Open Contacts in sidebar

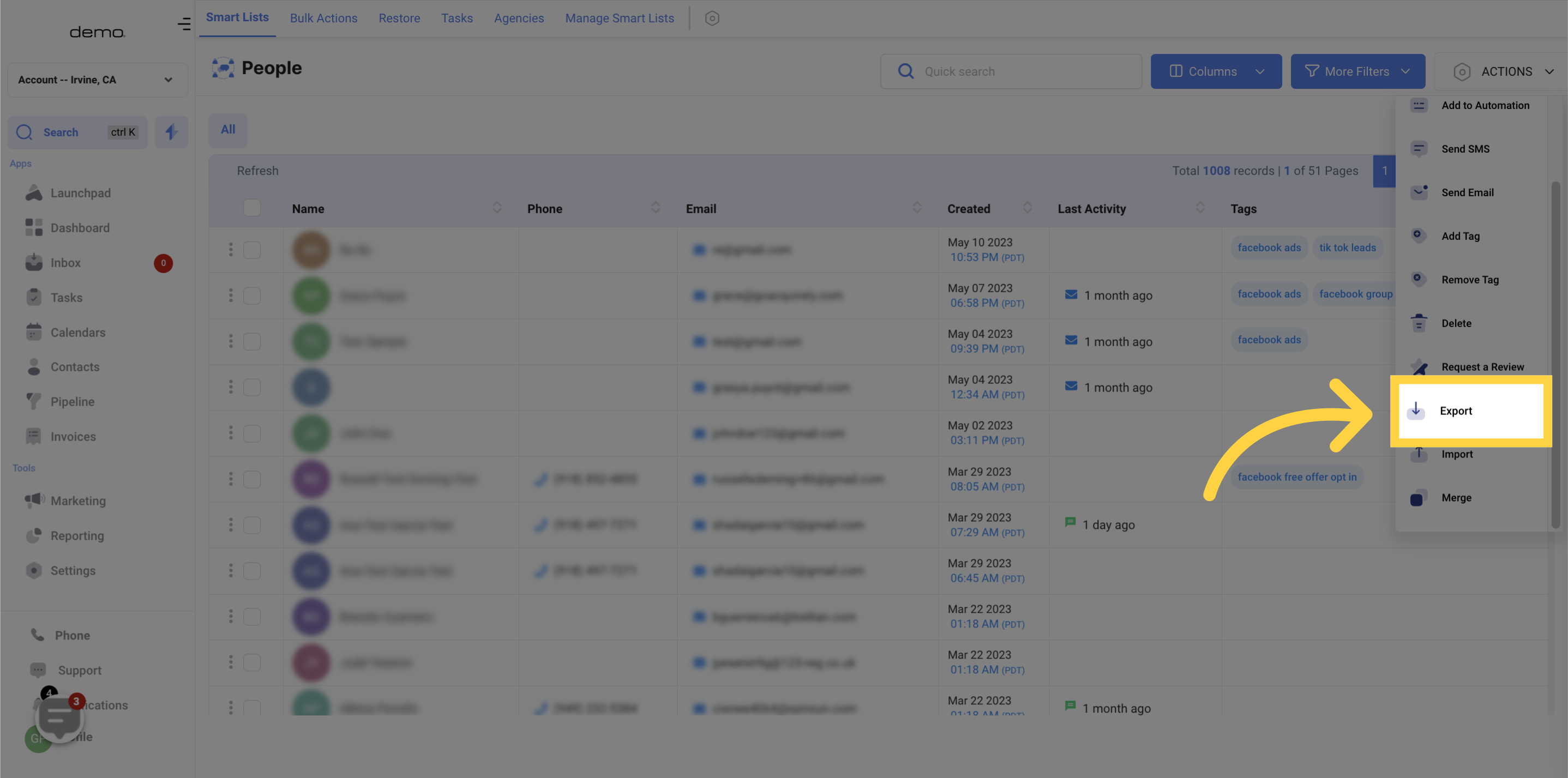(x=62, y=367)
